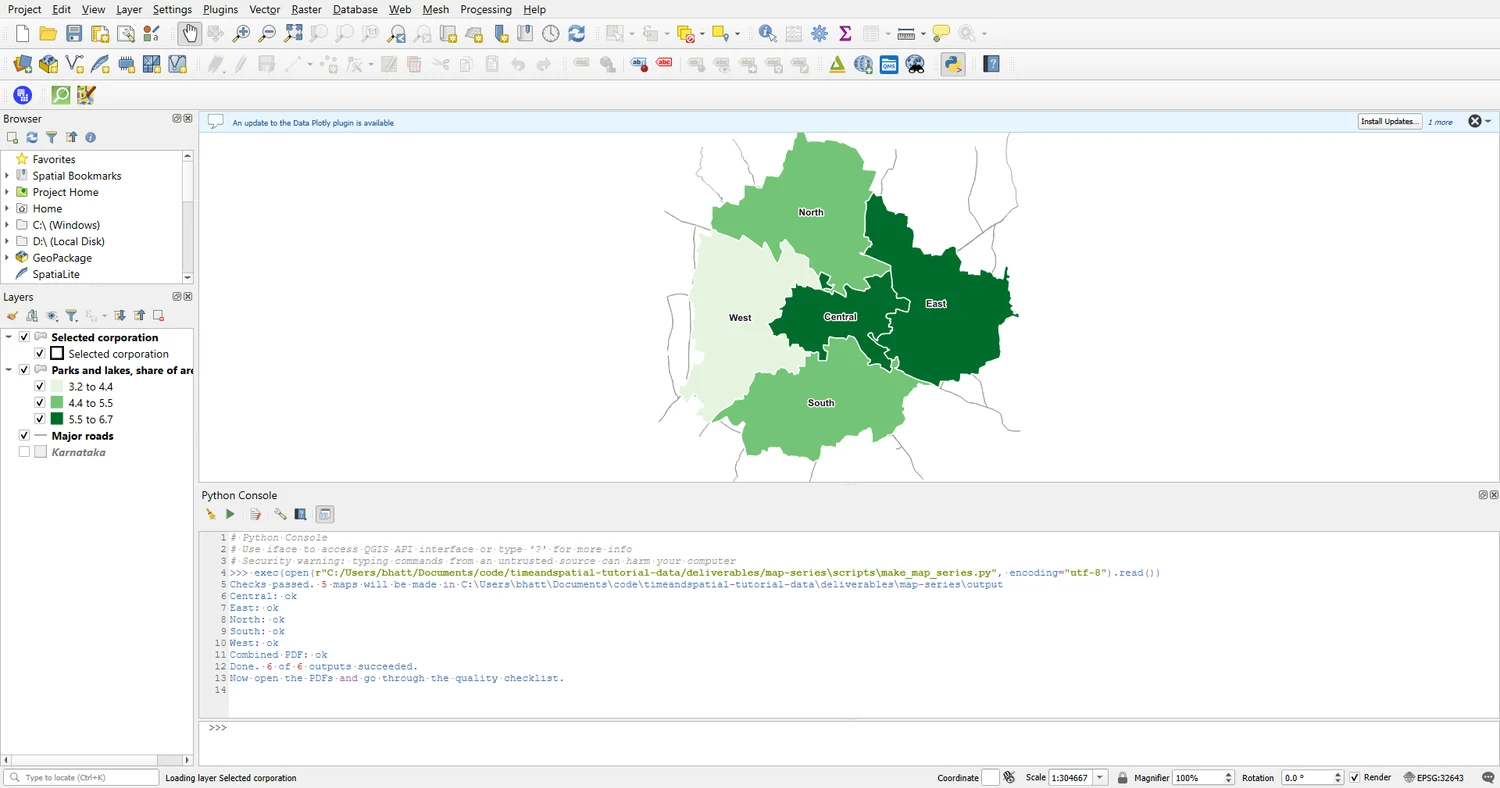Screen dimensions: 1500x788
Task: Hide the Major roads layer
Action: [x=25, y=436]
